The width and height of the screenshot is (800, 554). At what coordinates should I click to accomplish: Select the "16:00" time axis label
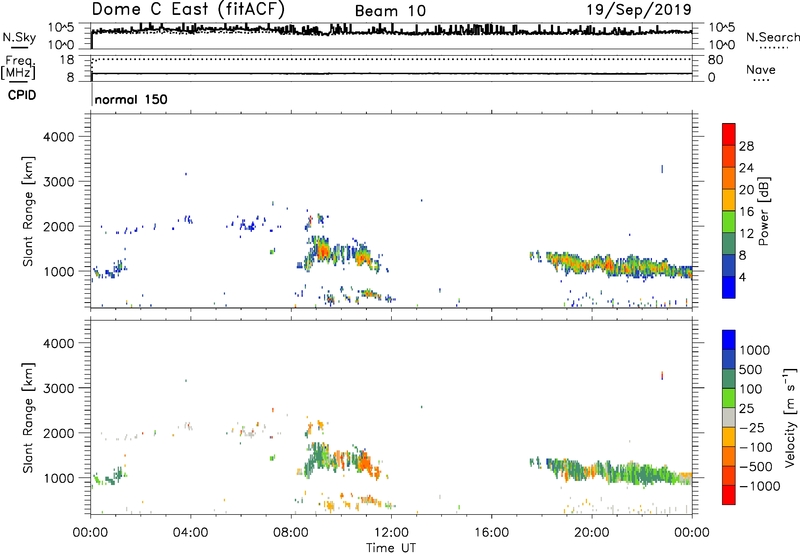pyautogui.click(x=491, y=533)
